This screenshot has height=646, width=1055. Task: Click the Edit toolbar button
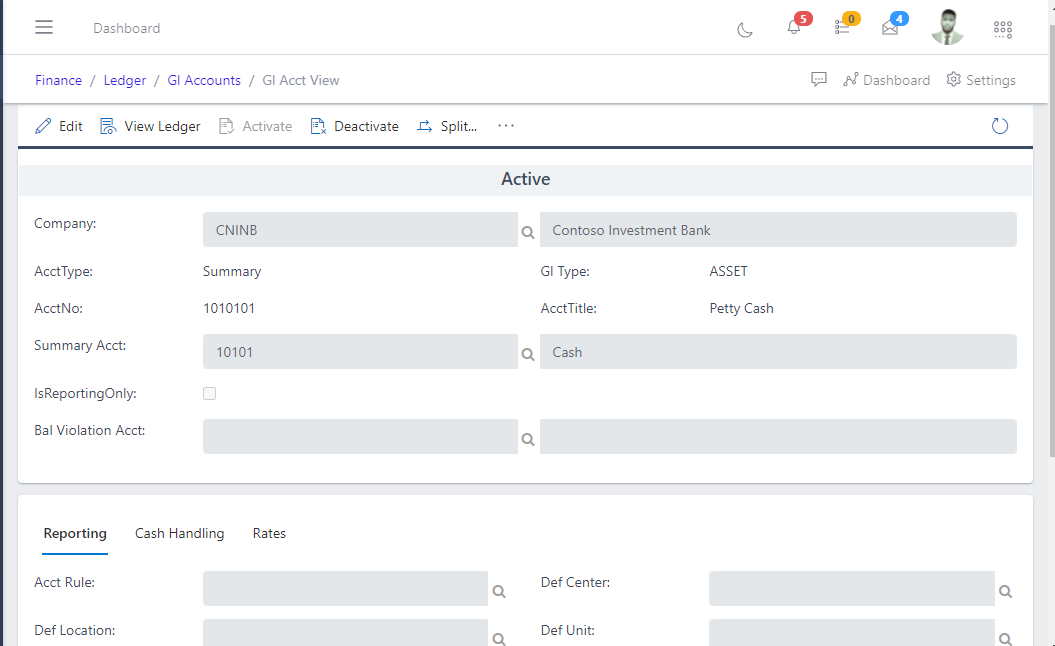click(x=59, y=127)
